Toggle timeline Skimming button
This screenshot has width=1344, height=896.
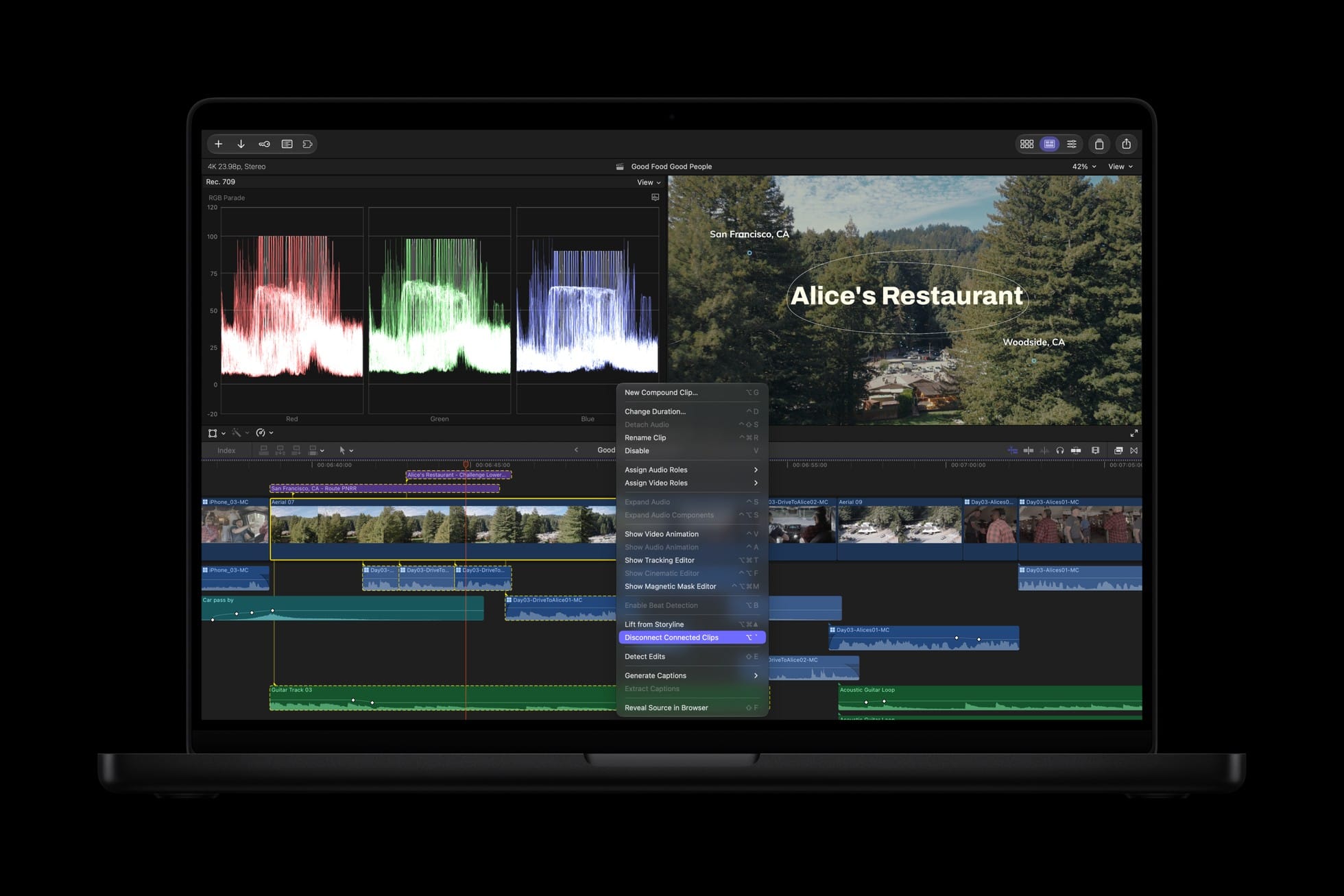(1029, 450)
